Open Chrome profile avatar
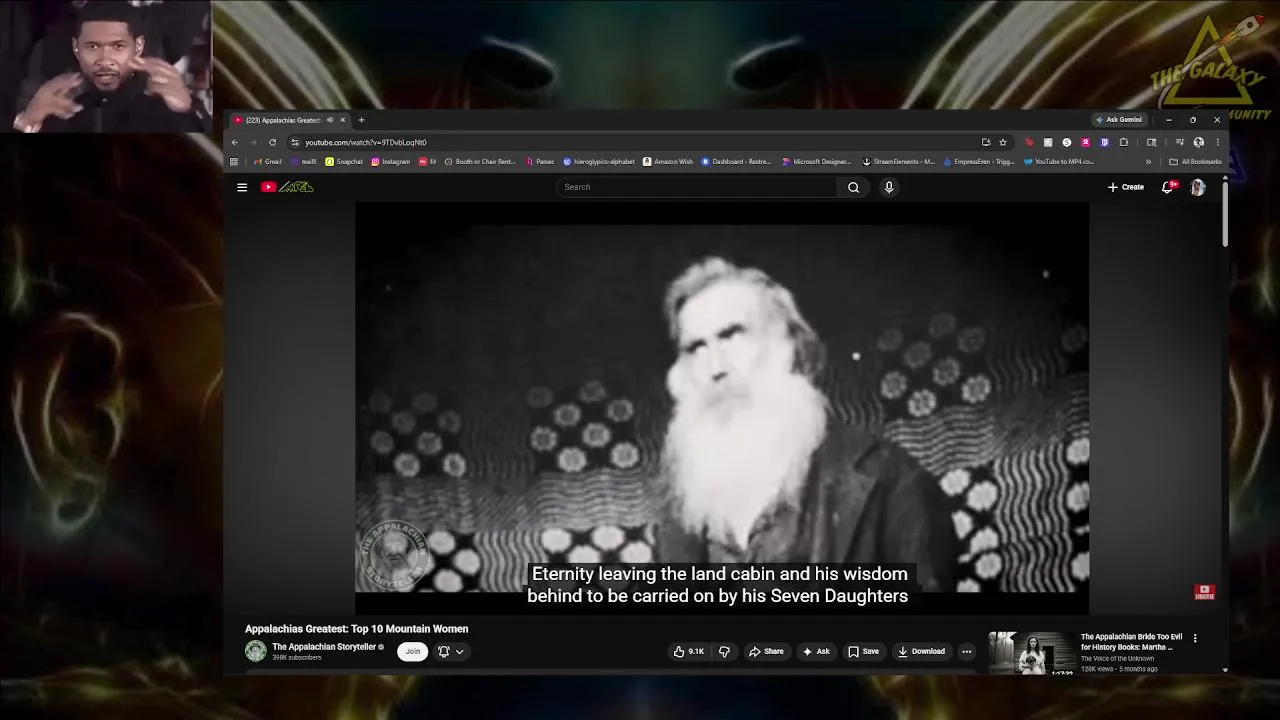This screenshot has height=720, width=1280. click(x=1198, y=142)
